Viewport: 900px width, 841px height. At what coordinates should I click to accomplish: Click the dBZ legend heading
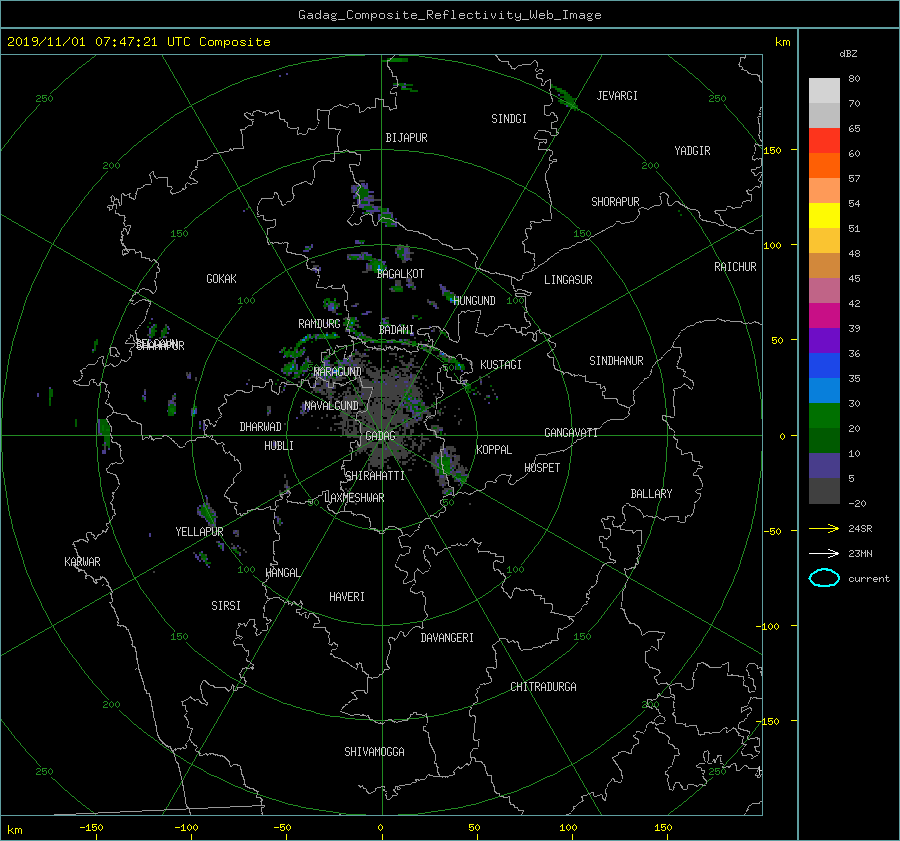(x=848, y=54)
